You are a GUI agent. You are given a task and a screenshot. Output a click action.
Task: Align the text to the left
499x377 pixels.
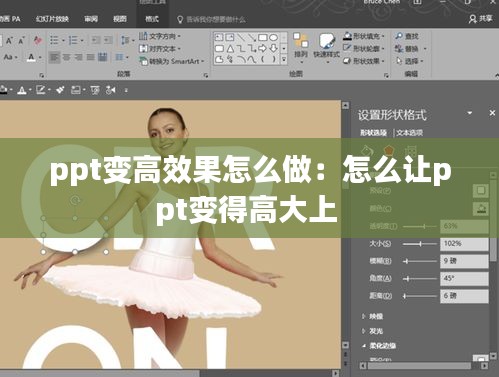[x=54, y=57]
